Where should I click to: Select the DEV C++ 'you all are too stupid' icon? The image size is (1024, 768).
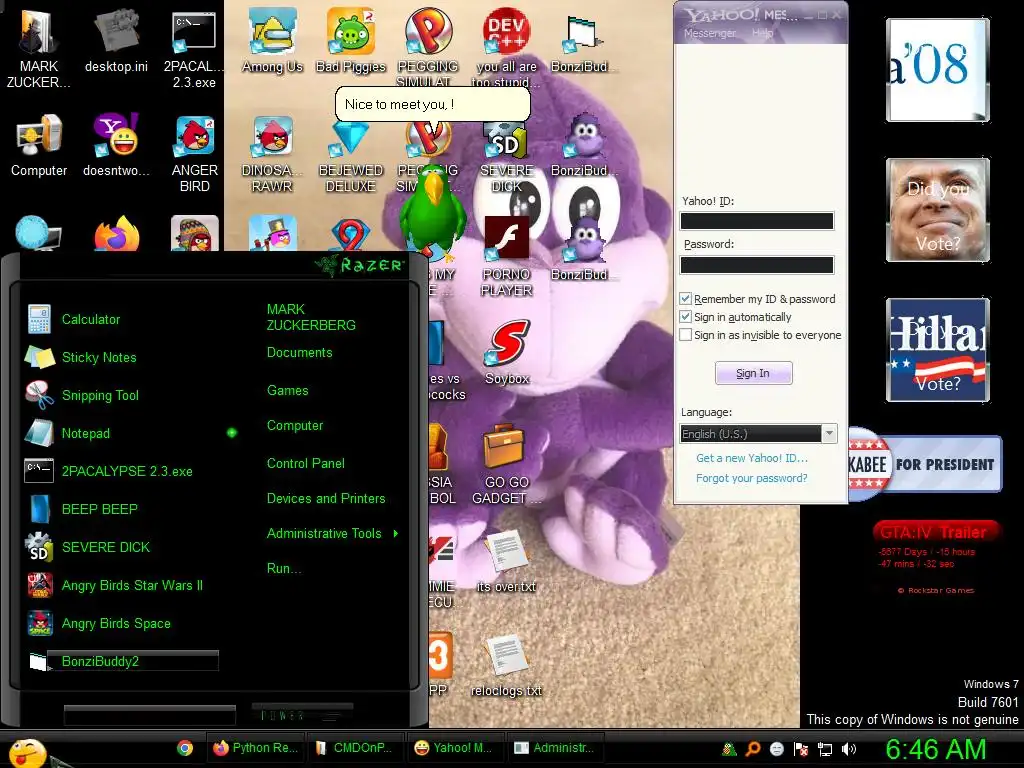506,46
